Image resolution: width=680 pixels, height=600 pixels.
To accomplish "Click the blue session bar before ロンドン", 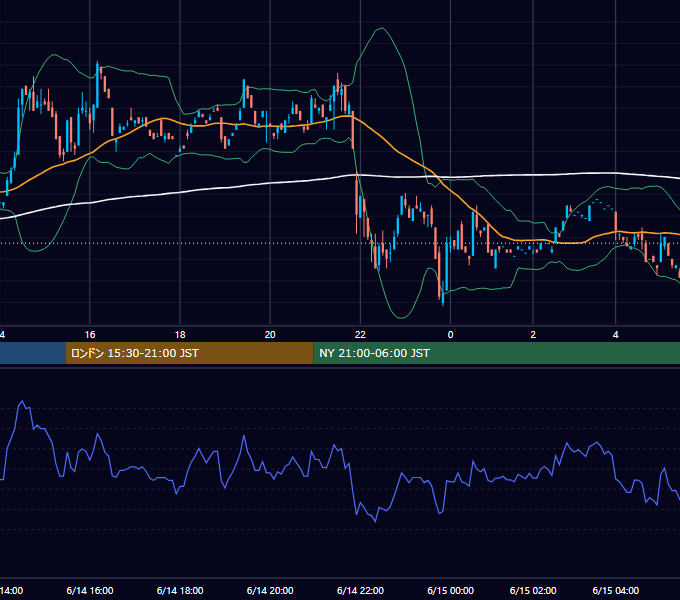I will click(33, 353).
